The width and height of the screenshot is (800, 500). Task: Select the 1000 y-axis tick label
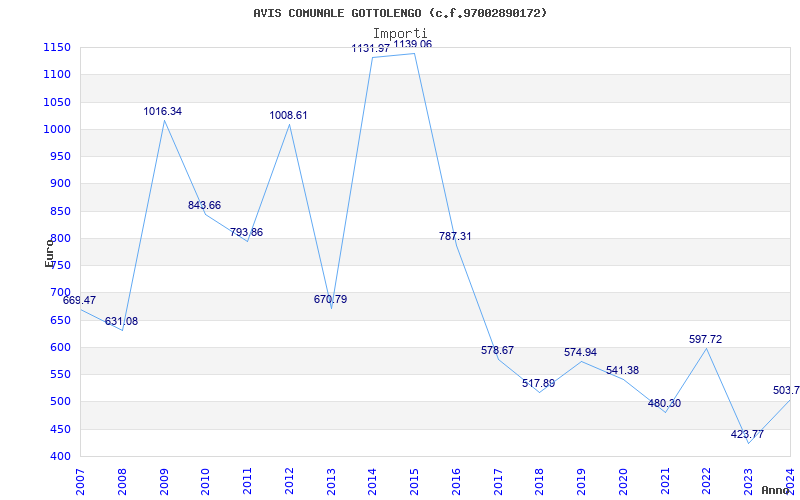[x=57, y=129]
